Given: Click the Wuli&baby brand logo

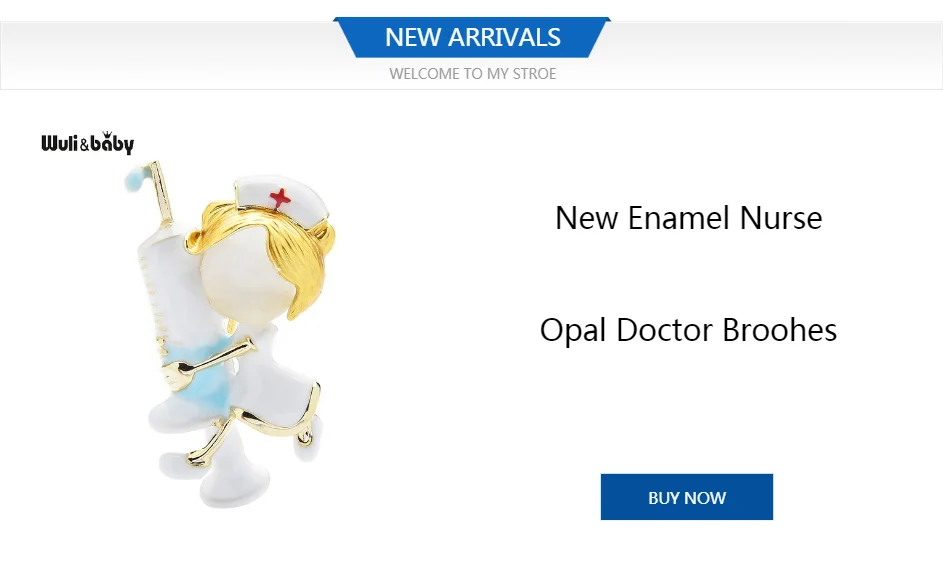Looking at the screenshot, I should 88,143.
